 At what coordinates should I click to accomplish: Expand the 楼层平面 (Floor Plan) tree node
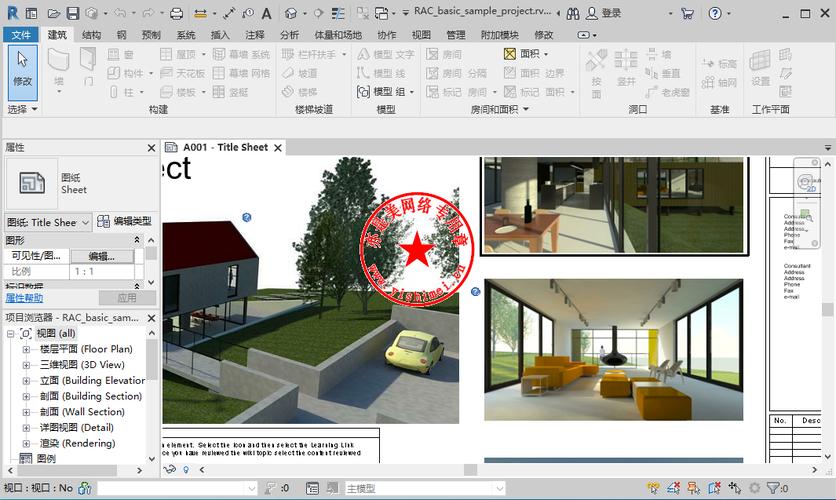click(x=26, y=349)
